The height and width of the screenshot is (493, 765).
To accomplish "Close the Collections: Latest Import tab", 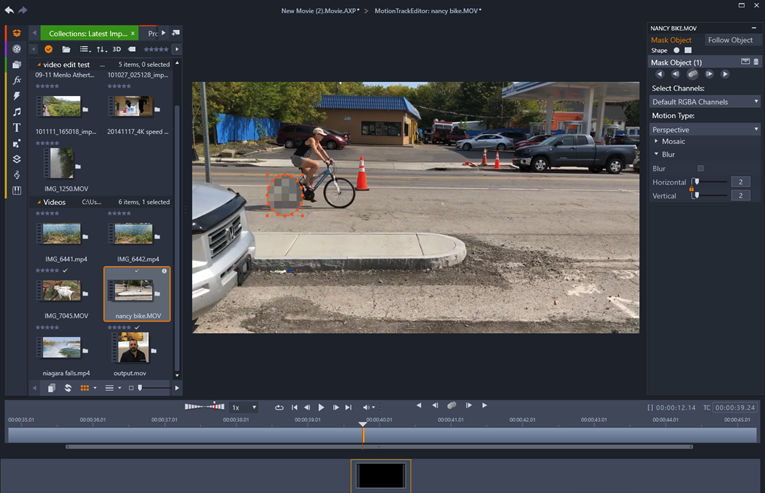I will point(133,33).
